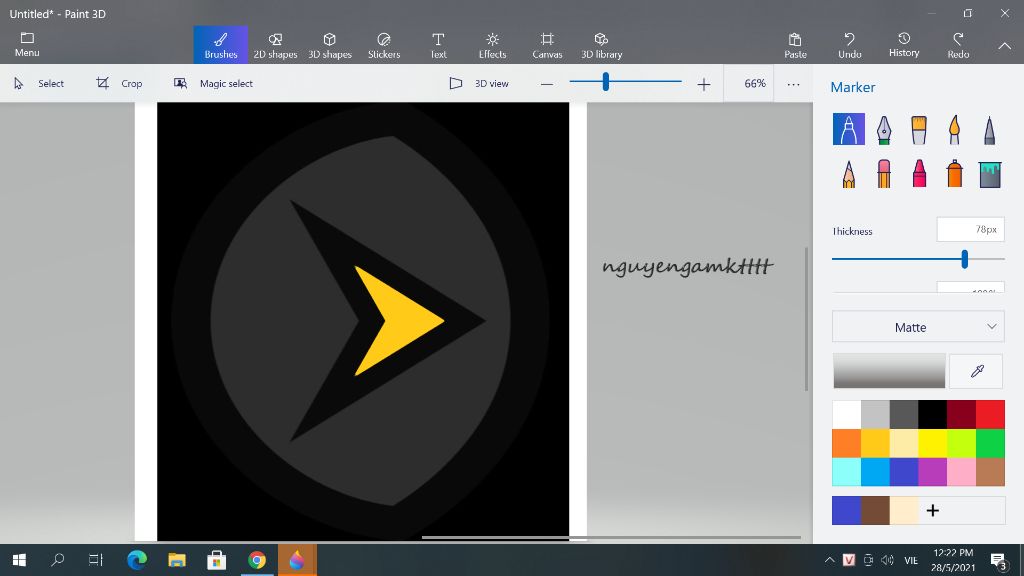Open Microsoft Edge from taskbar
This screenshot has width=1024, height=576.
(x=136, y=560)
